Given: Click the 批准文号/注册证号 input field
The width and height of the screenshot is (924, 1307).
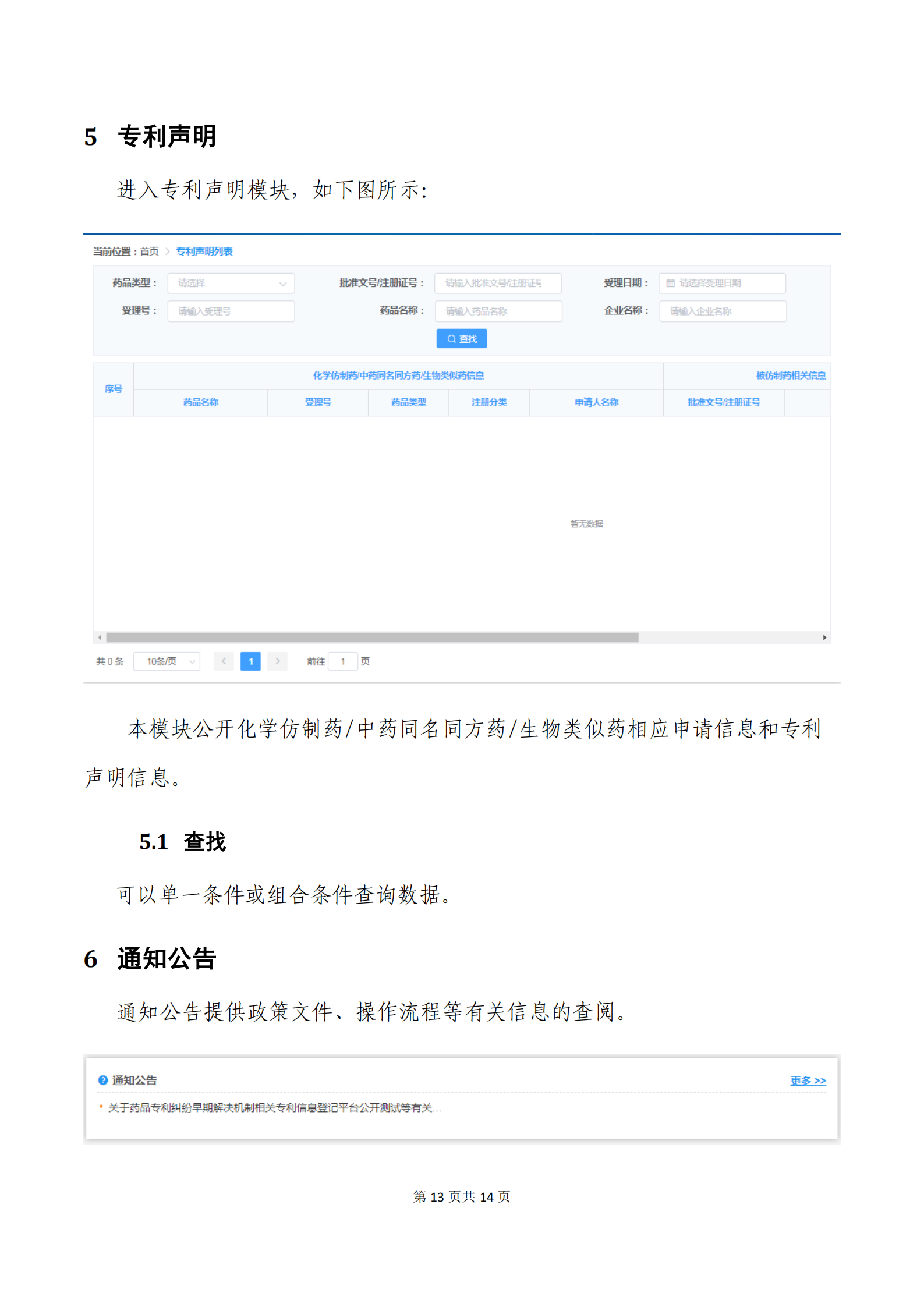Looking at the screenshot, I should (497, 283).
